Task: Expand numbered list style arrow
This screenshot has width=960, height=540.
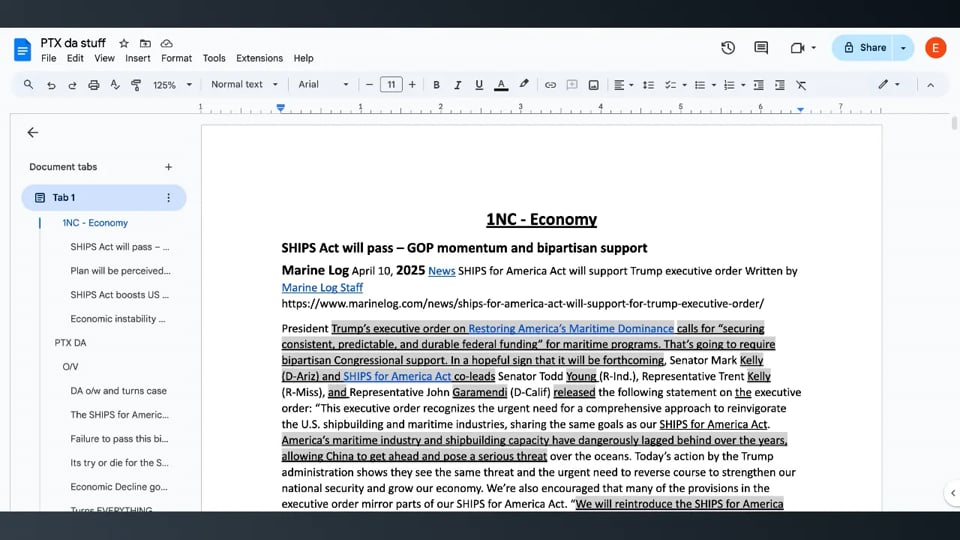Action: pos(743,85)
